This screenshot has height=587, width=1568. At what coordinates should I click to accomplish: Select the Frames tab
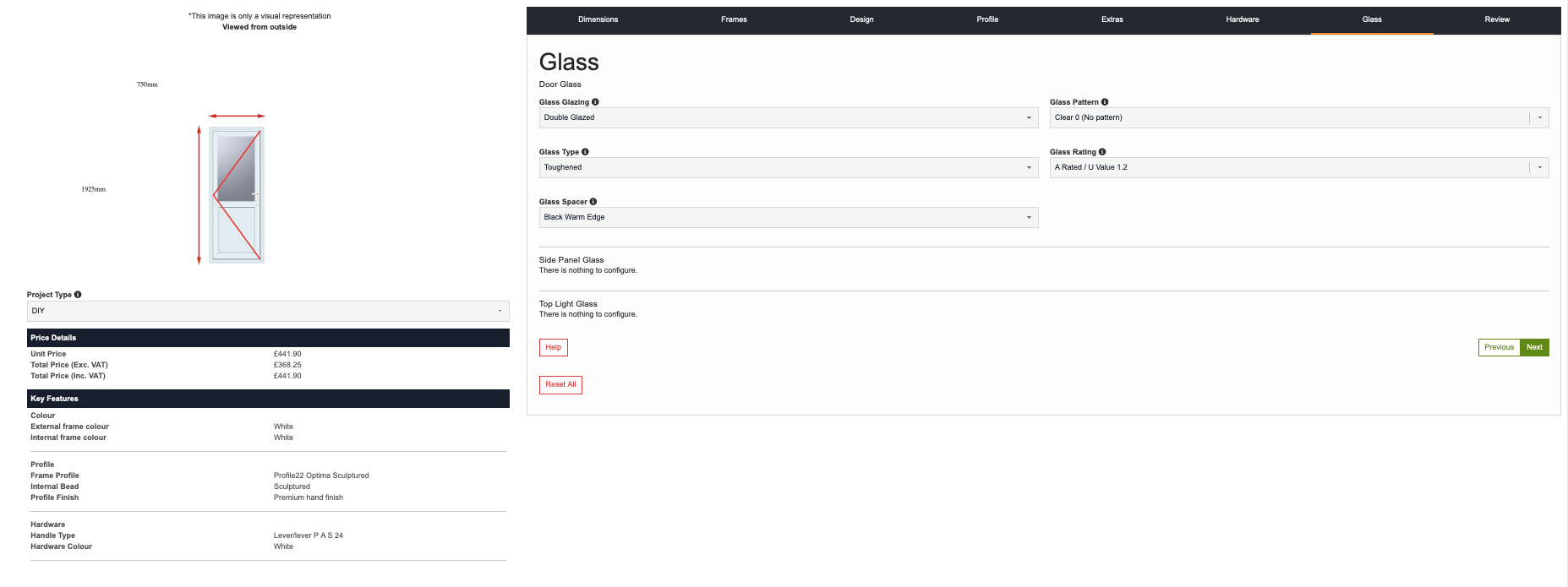734,19
